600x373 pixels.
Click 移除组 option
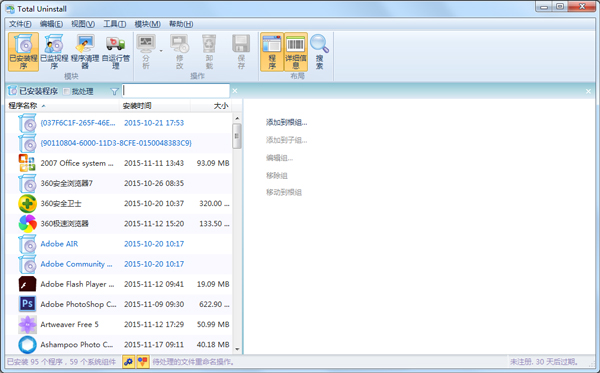click(x=277, y=175)
